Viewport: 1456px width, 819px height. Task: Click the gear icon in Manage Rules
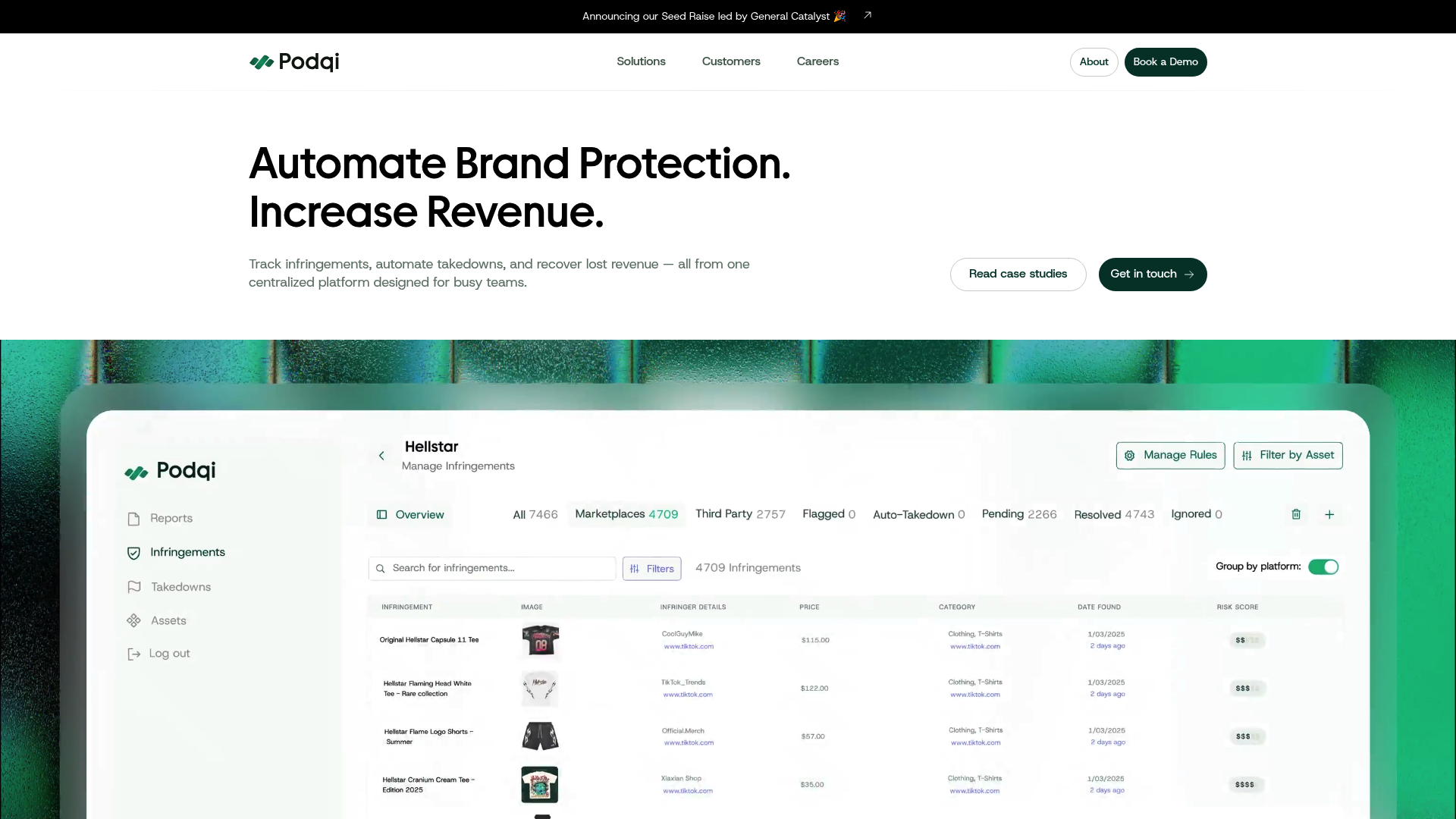pyautogui.click(x=1130, y=456)
